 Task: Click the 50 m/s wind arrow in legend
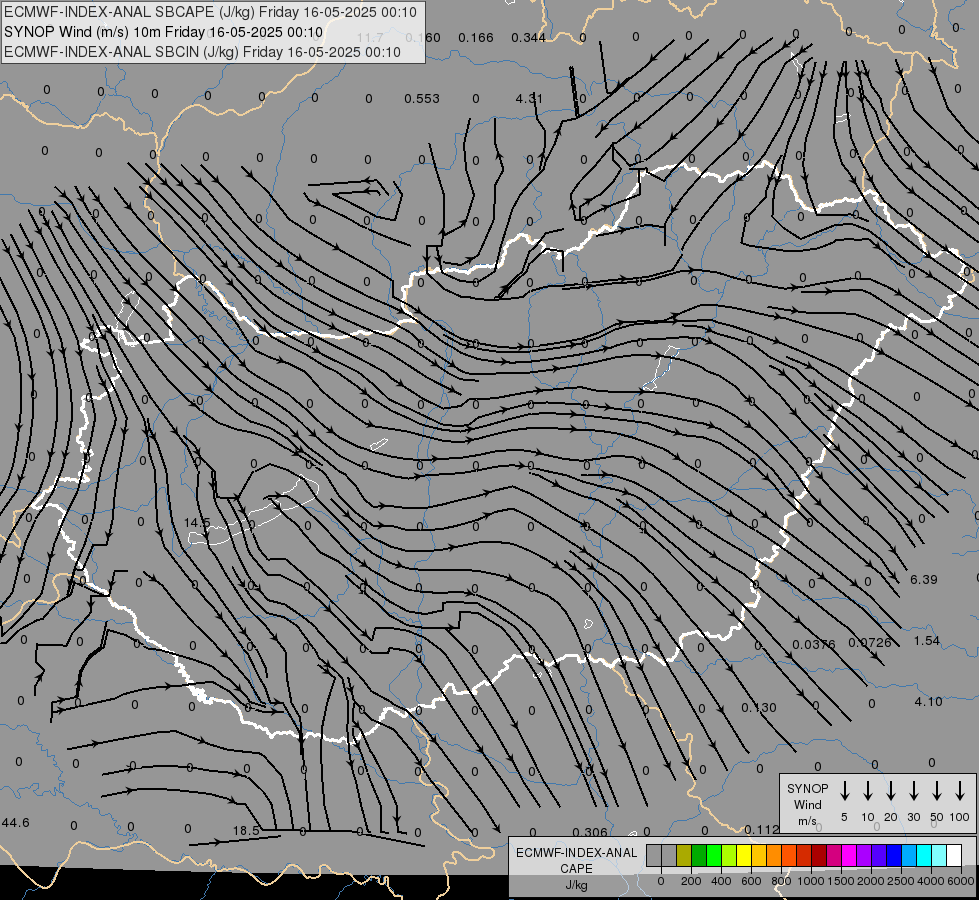tap(937, 791)
